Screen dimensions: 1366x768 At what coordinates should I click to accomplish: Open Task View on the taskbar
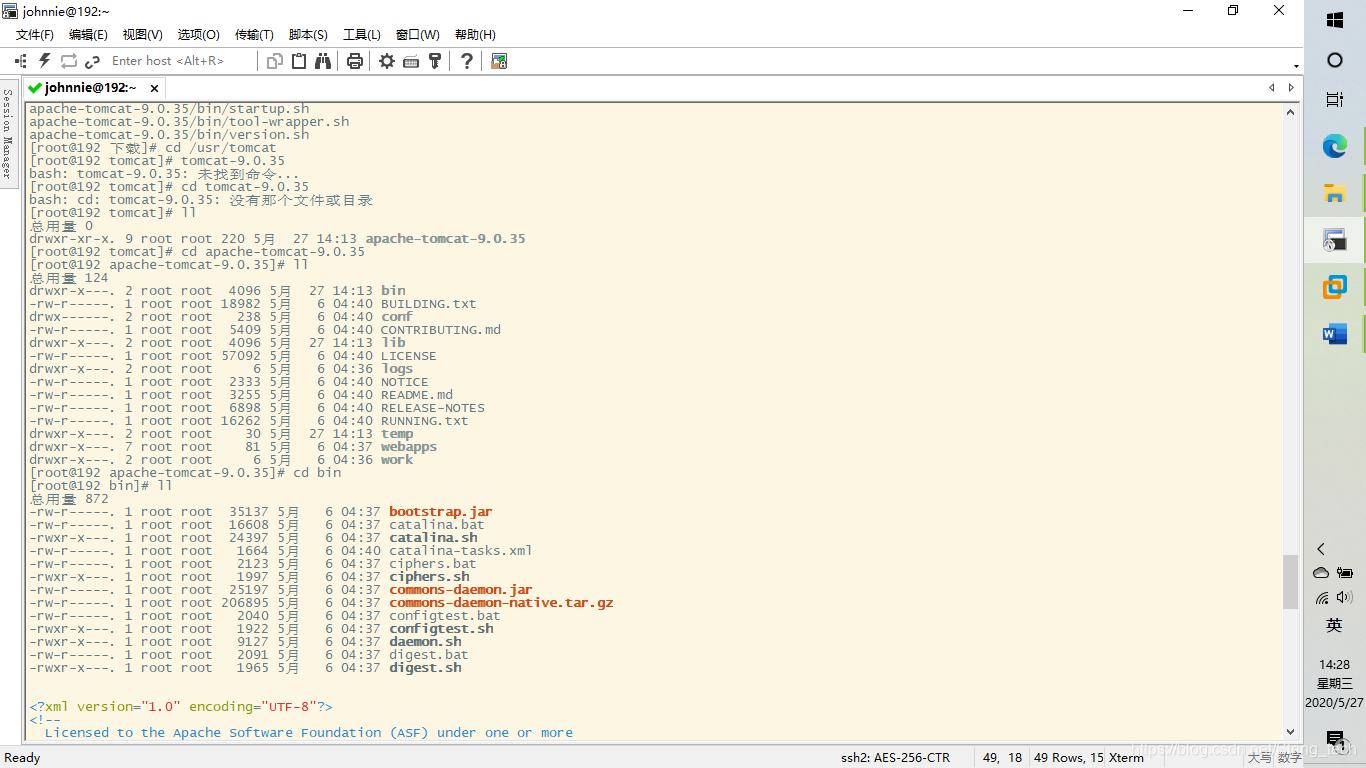(x=1335, y=100)
